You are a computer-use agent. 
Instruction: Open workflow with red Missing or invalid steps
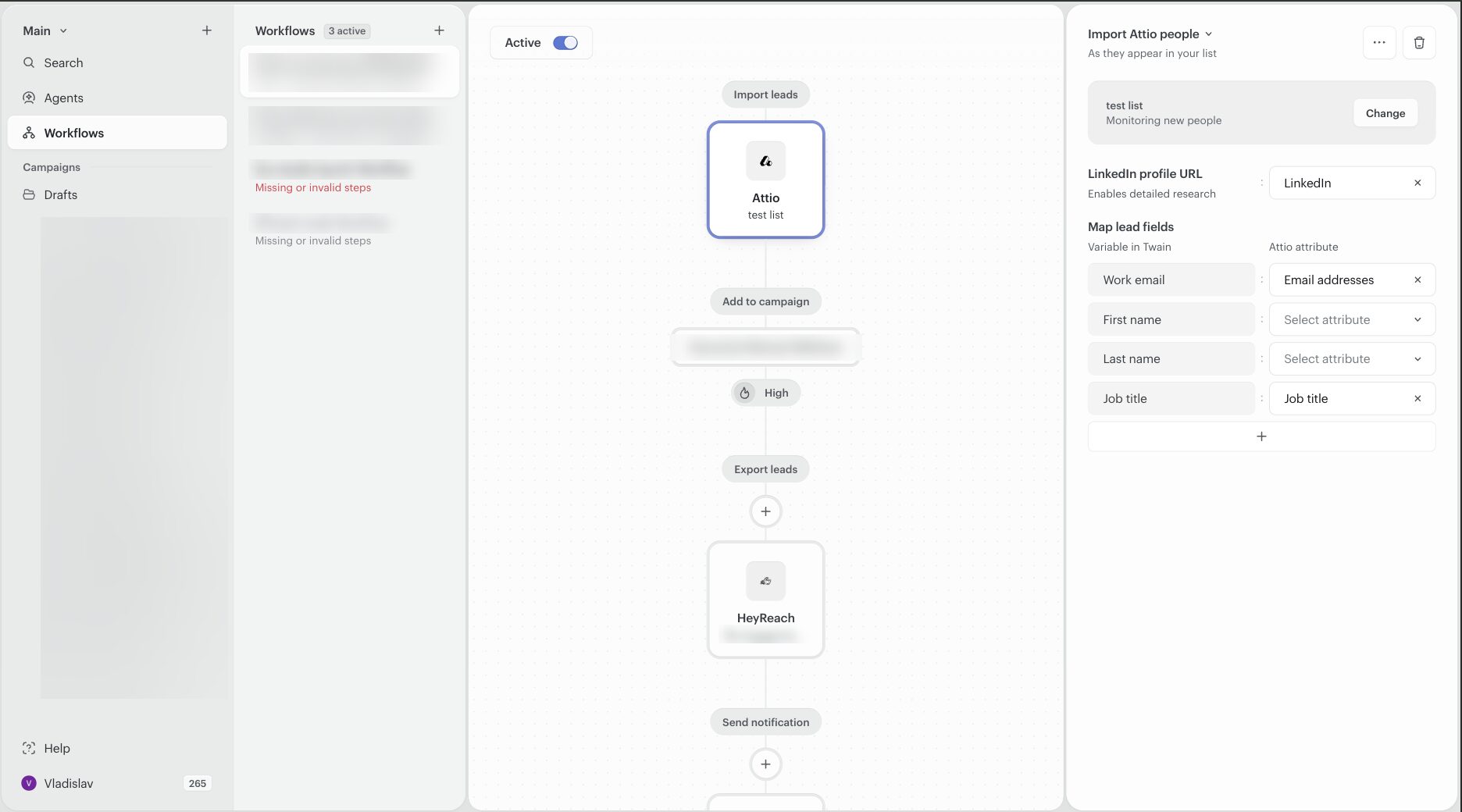(x=349, y=177)
